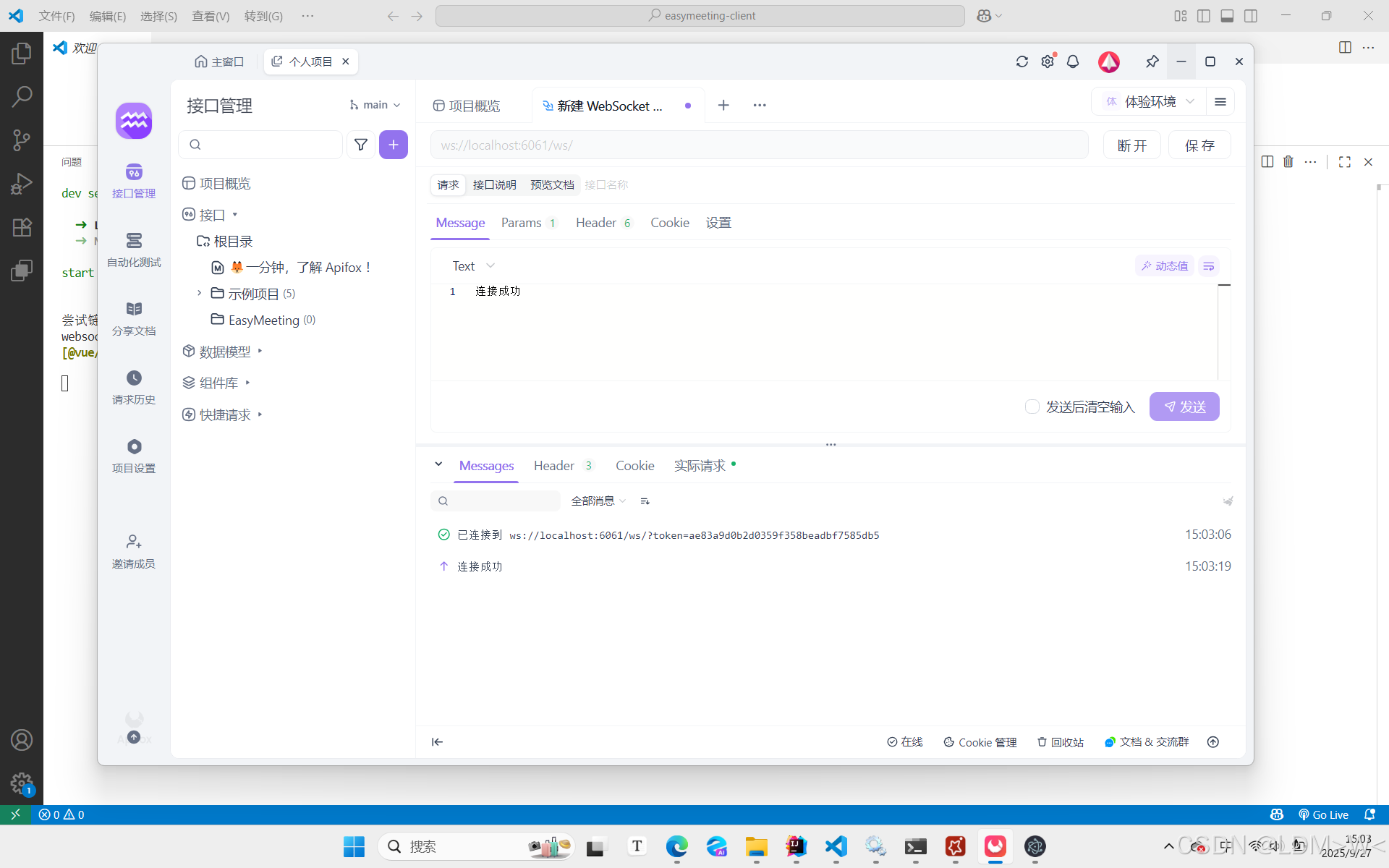Click the WebSocket URL input field
The width and height of the screenshot is (1389, 868).
click(759, 145)
